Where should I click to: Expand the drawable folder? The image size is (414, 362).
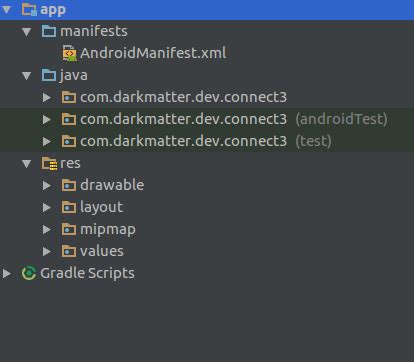click(47, 185)
